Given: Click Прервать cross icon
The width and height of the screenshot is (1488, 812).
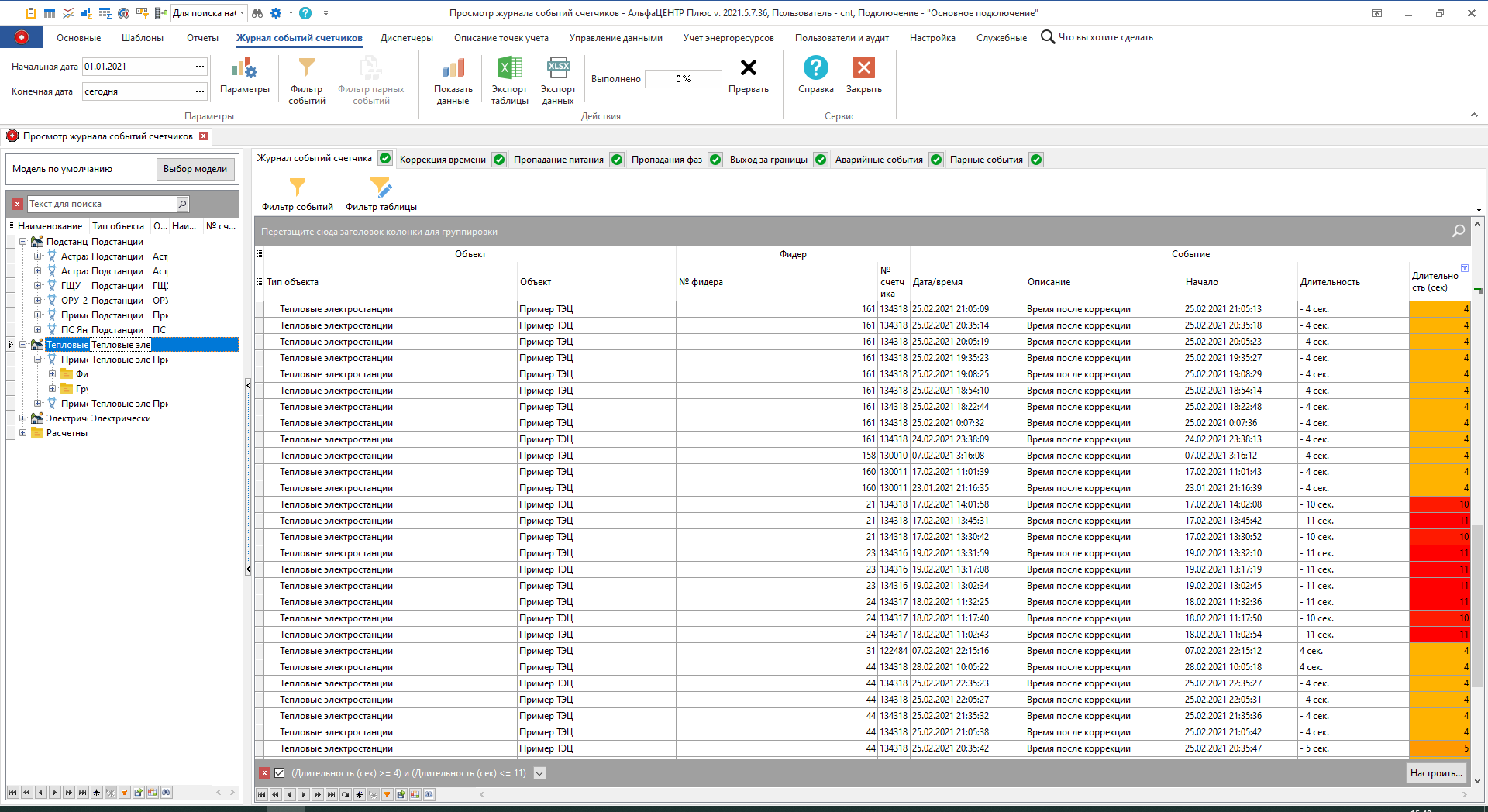Looking at the screenshot, I should point(748,69).
